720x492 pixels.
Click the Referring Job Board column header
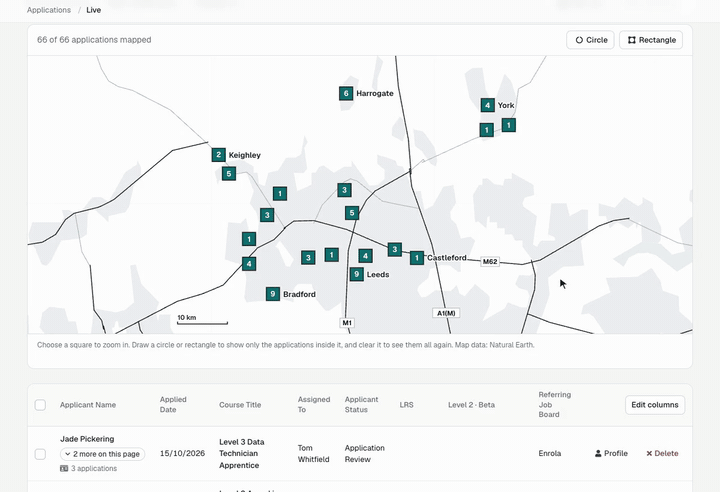[555, 405]
